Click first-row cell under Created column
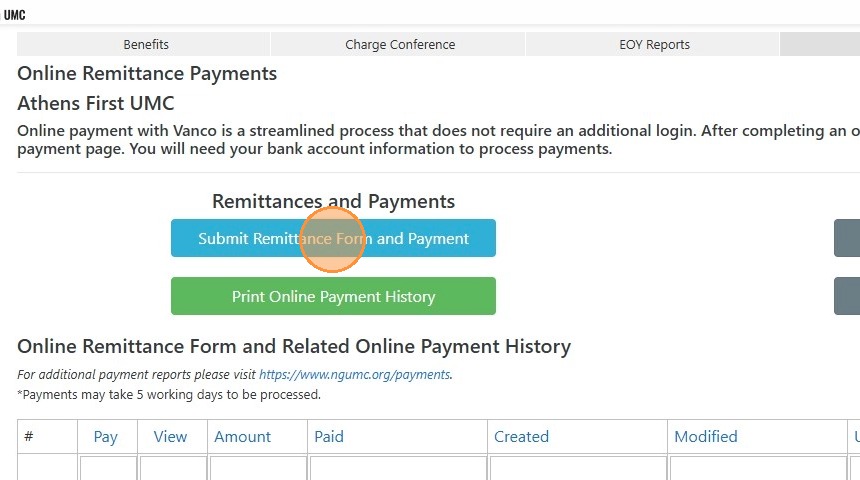Screen dimensions: 860x480 (577, 468)
